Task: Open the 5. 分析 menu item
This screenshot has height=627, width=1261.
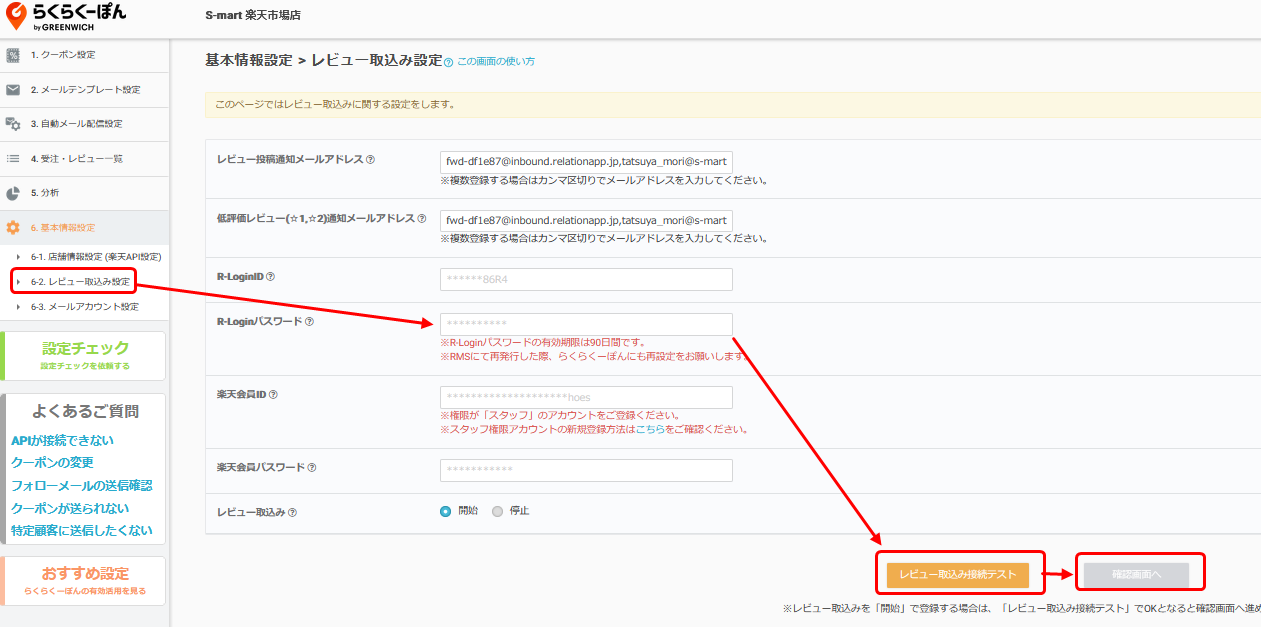Action: (x=45, y=193)
